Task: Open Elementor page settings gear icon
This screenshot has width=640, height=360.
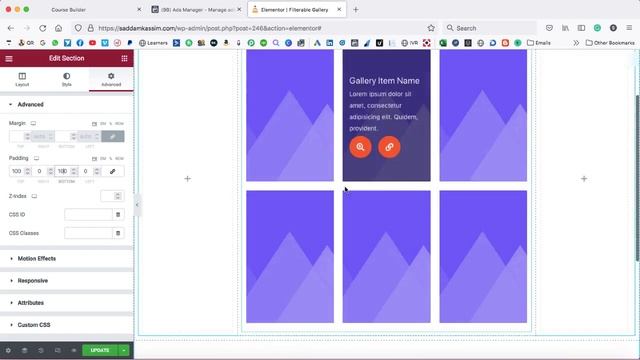Action: [x=8, y=350]
